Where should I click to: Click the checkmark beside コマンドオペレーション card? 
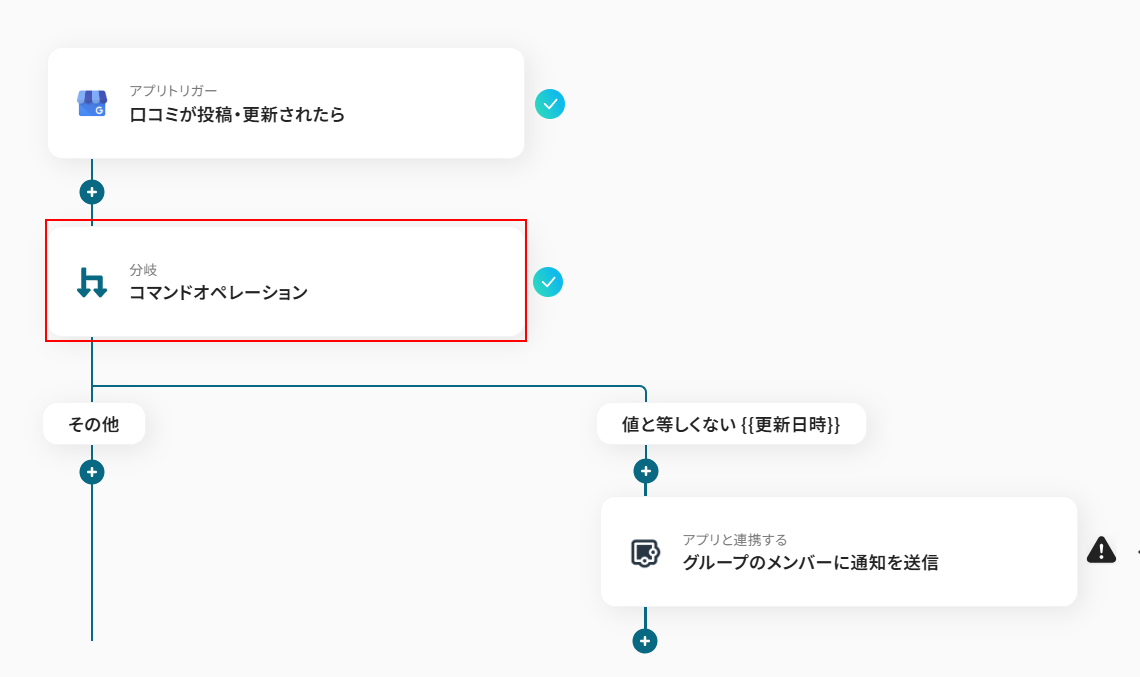tap(548, 282)
